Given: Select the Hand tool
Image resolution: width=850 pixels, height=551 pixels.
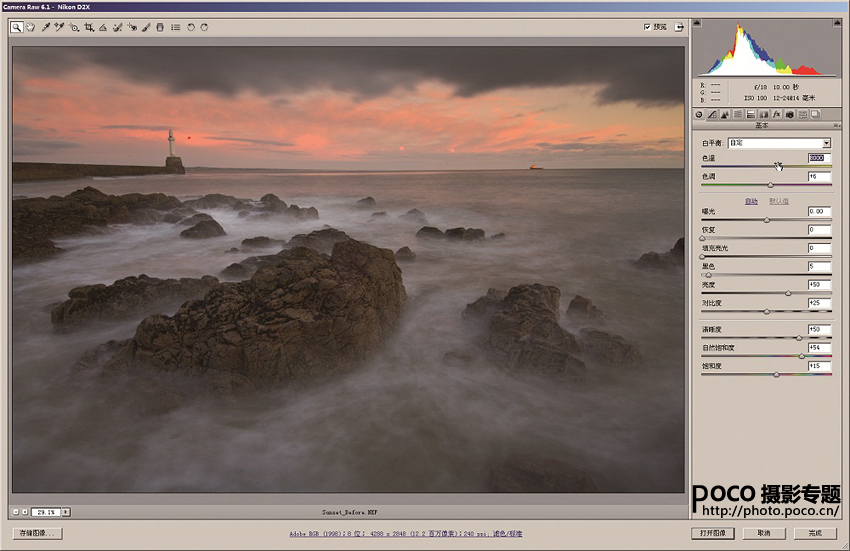Looking at the screenshot, I should (31, 27).
